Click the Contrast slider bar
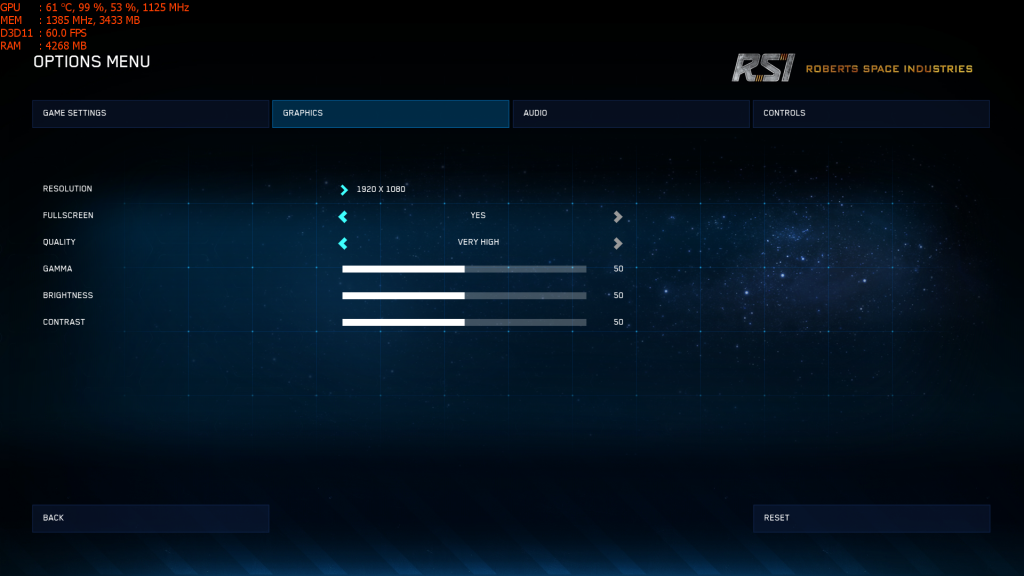The height and width of the screenshot is (576, 1024). pyautogui.click(x=464, y=322)
